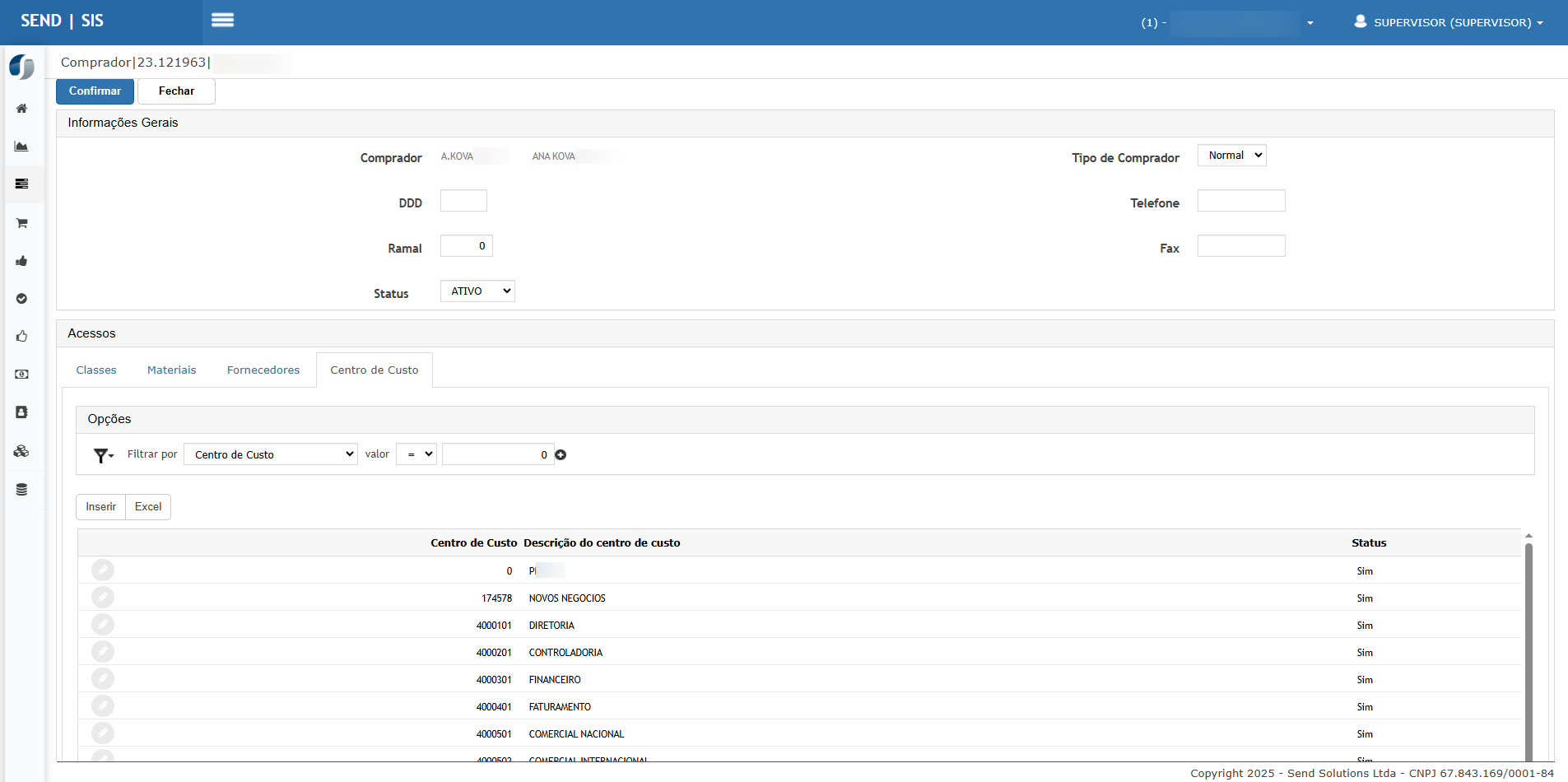The height and width of the screenshot is (782, 1568).
Task: Click the edit icon for FINANCEIRO row
Action: coord(103,679)
